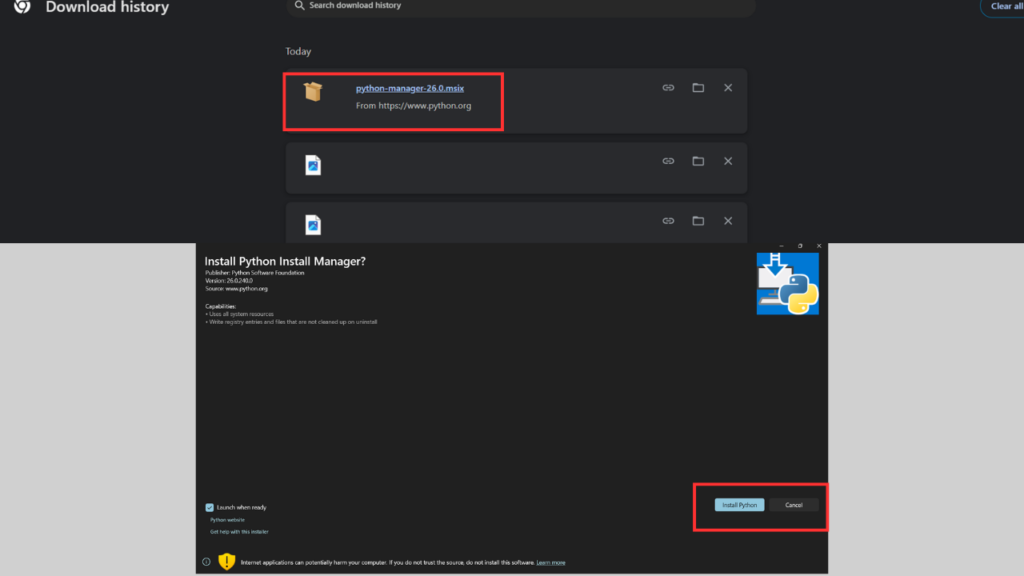Screen dimensions: 1024x576
Task: Copy download link of last download row
Action: click(668, 221)
